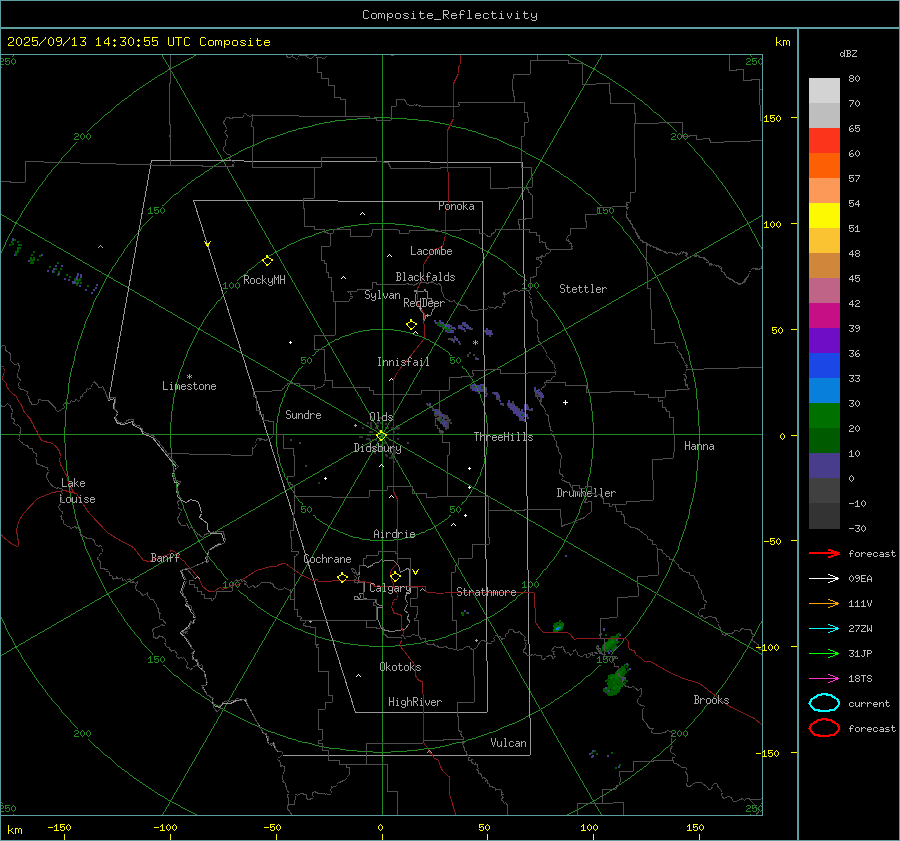Pick the red 60-65 dBZ color block
The image size is (900, 841).
[824, 141]
